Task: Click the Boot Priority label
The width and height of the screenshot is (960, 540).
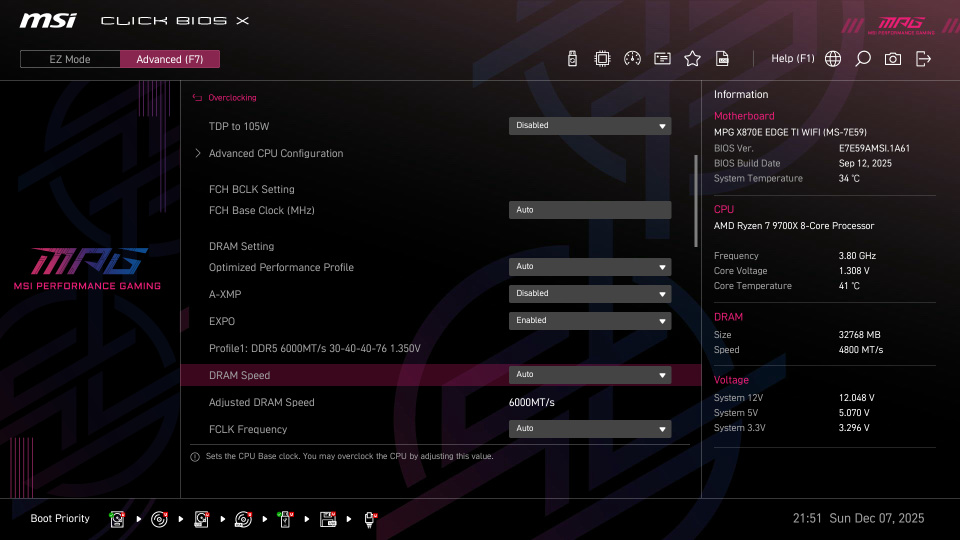Action: (x=60, y=518)
